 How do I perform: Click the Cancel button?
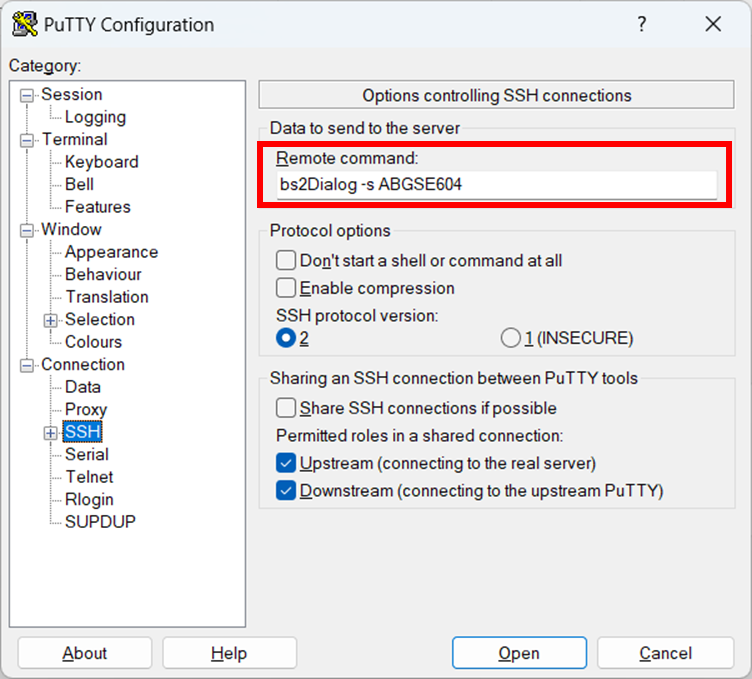(665, 653)
